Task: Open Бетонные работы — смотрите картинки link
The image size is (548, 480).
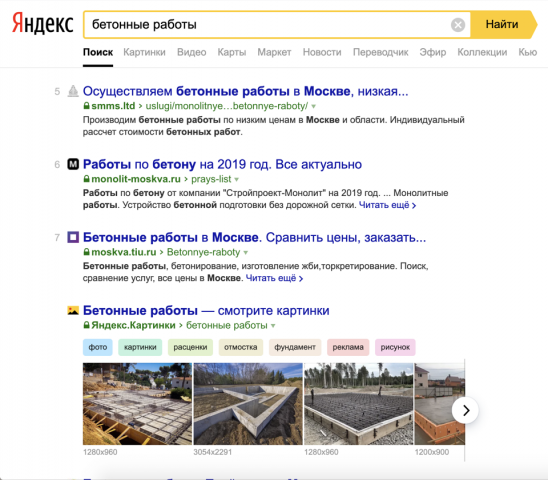Action: (206, 310)
